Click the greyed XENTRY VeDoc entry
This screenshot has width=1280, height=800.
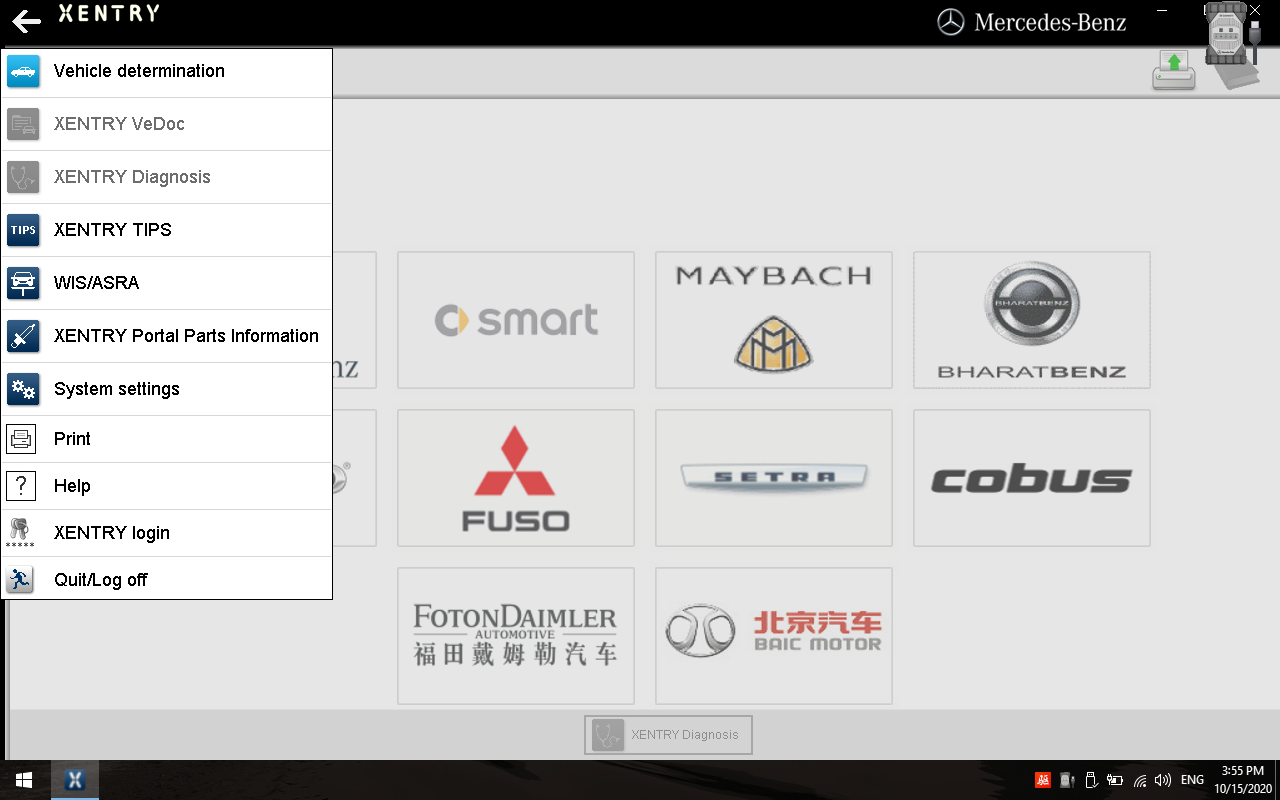(x=167, y=124)
